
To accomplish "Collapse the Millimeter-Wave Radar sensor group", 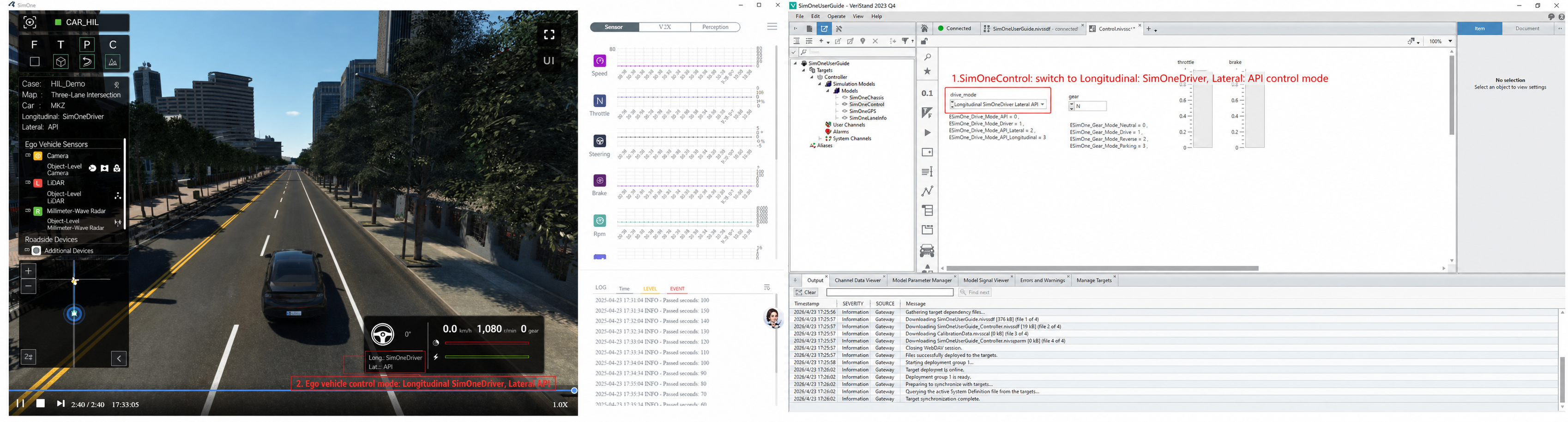I will (27, 210).
